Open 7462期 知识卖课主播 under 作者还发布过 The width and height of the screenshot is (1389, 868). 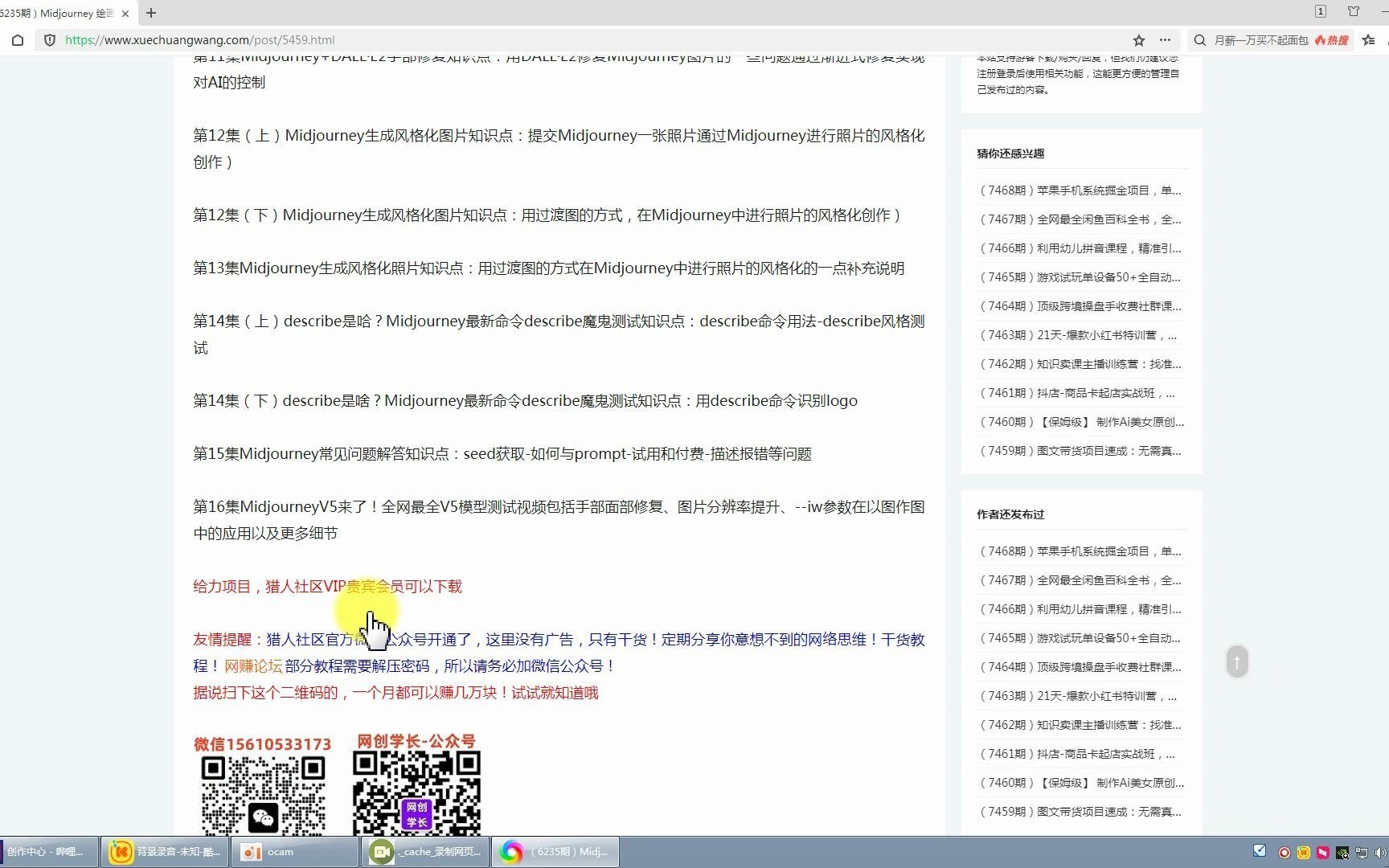pos(1080,725)
